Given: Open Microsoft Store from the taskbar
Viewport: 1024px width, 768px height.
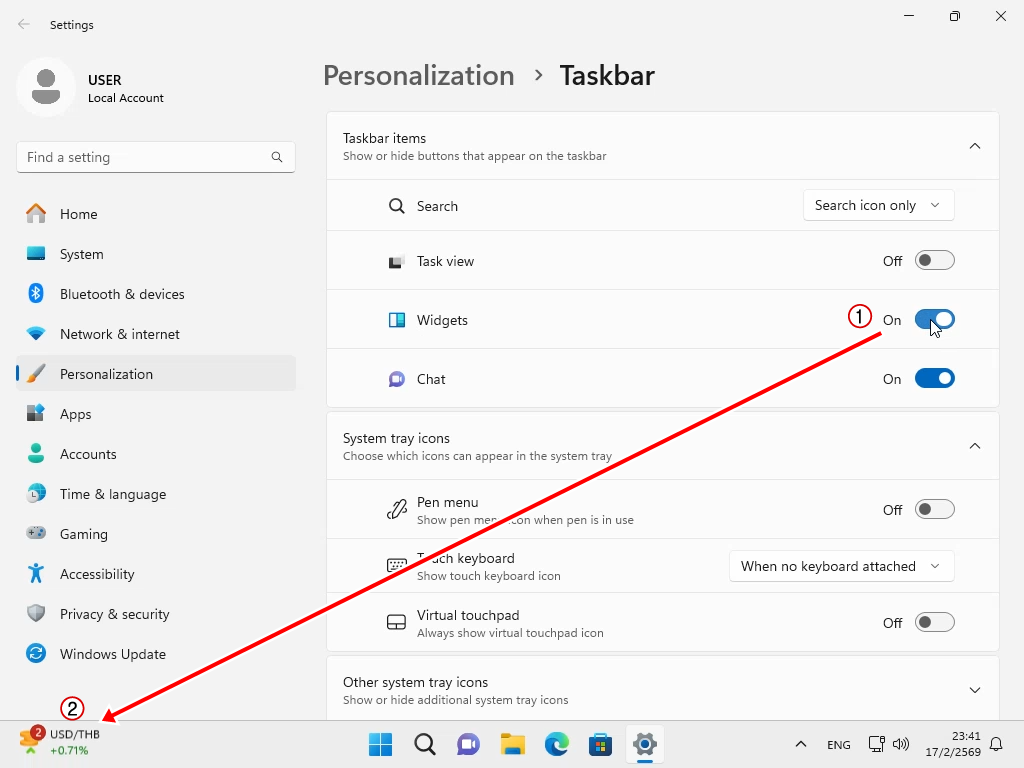Looking at the screenshot, I should (600, 744).
